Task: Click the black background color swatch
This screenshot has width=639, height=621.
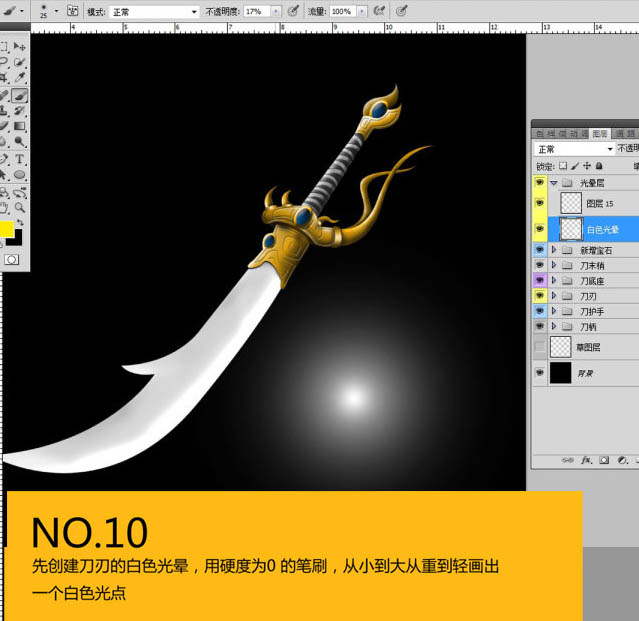Action: click(17, 240)
